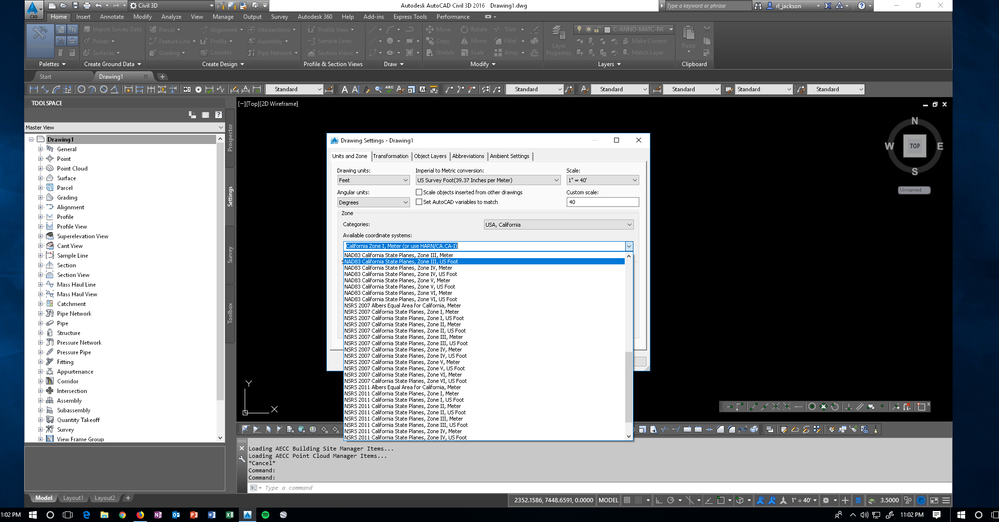This screenshot has height=522, width=999.
Task: Click the Point Cloud node icon
Action: (x=50, y=168)
